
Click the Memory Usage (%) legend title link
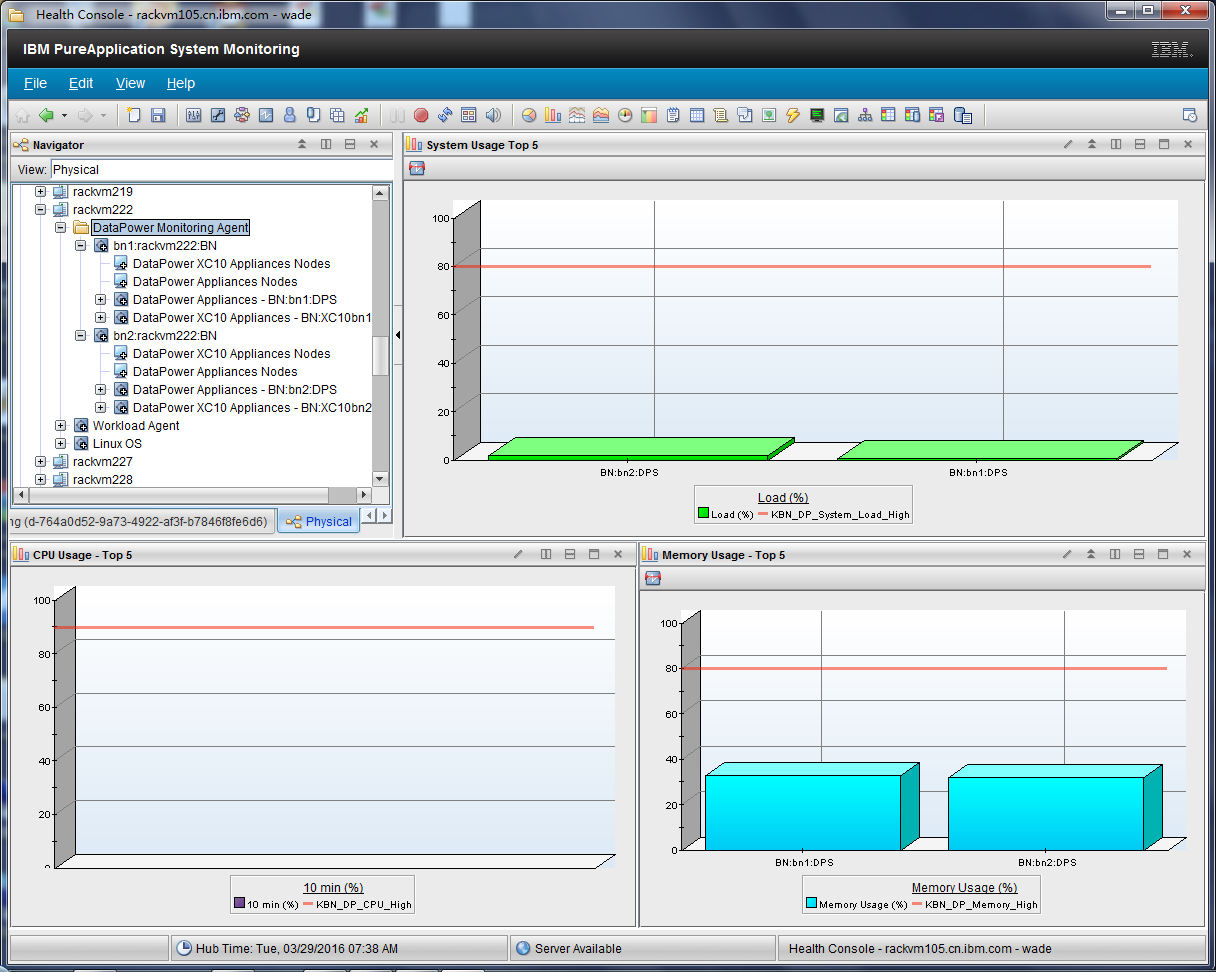point(964,888)
